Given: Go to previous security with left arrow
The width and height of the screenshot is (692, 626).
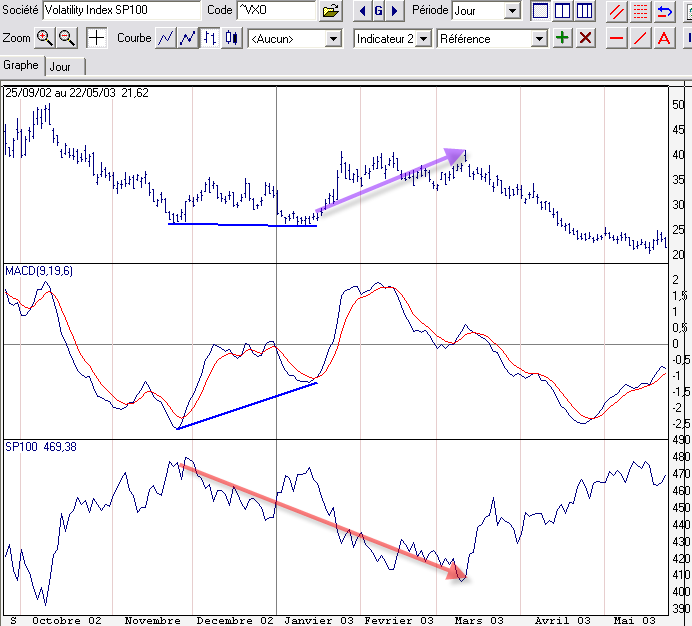Looking at the screenshot, I should [x=362, y=11].
